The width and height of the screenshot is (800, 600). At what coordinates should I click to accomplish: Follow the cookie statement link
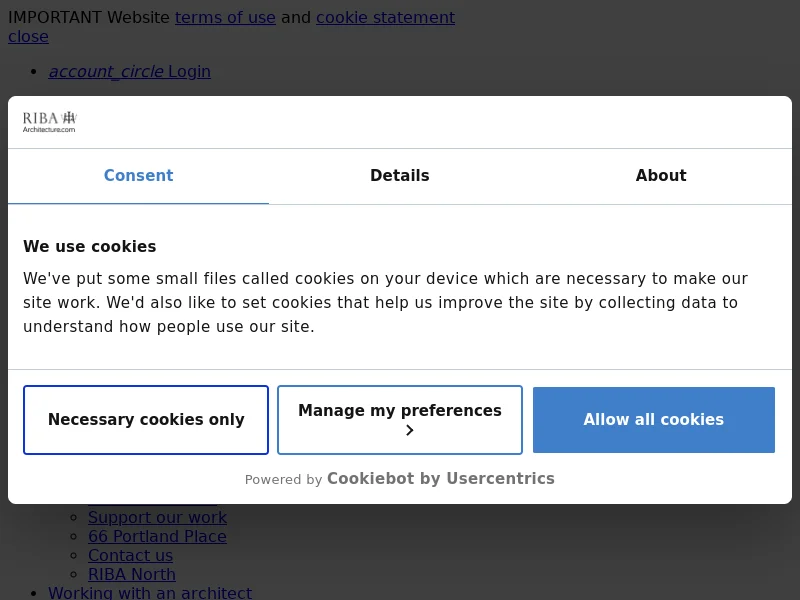385,18
